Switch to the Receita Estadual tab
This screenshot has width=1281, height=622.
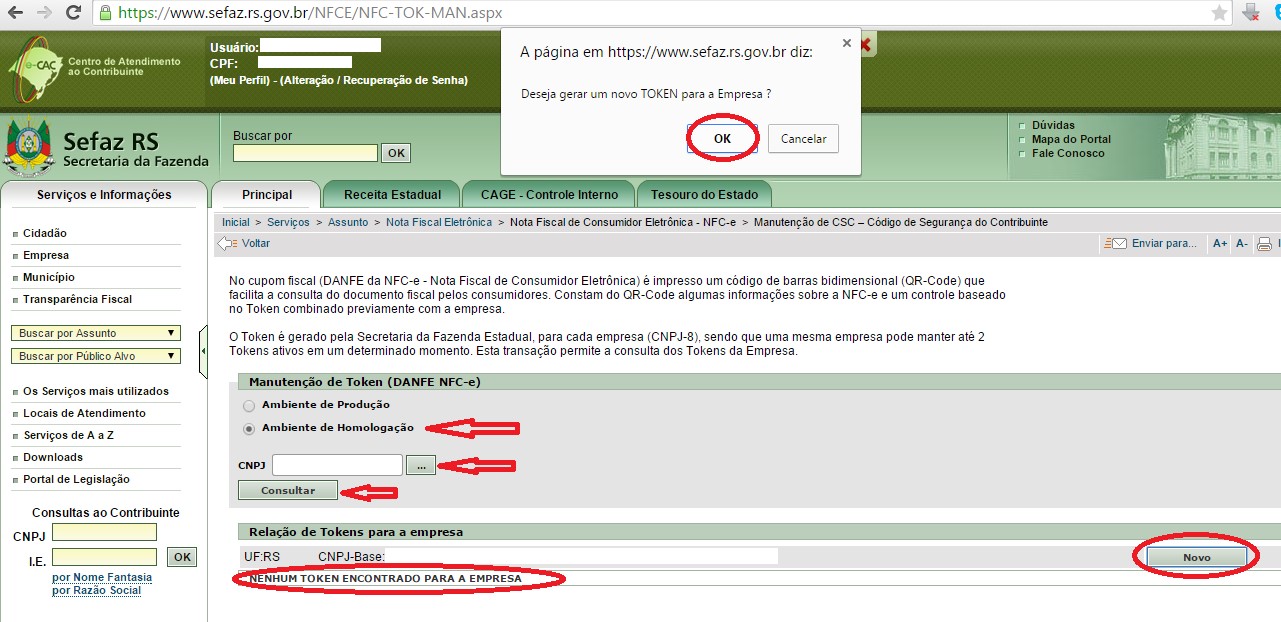[x=392, y=195]
